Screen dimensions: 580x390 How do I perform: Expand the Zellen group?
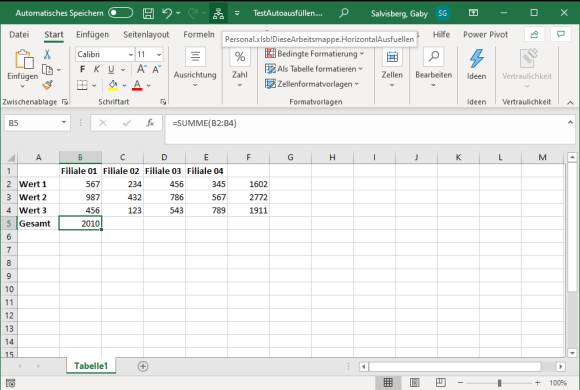392,68
